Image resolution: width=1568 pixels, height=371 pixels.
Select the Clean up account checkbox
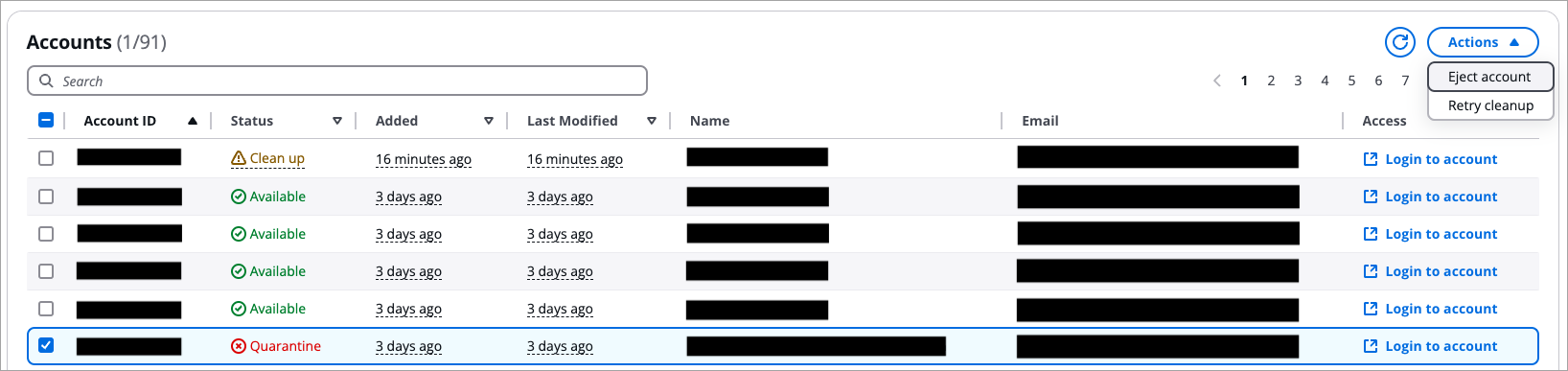point(46,158)
